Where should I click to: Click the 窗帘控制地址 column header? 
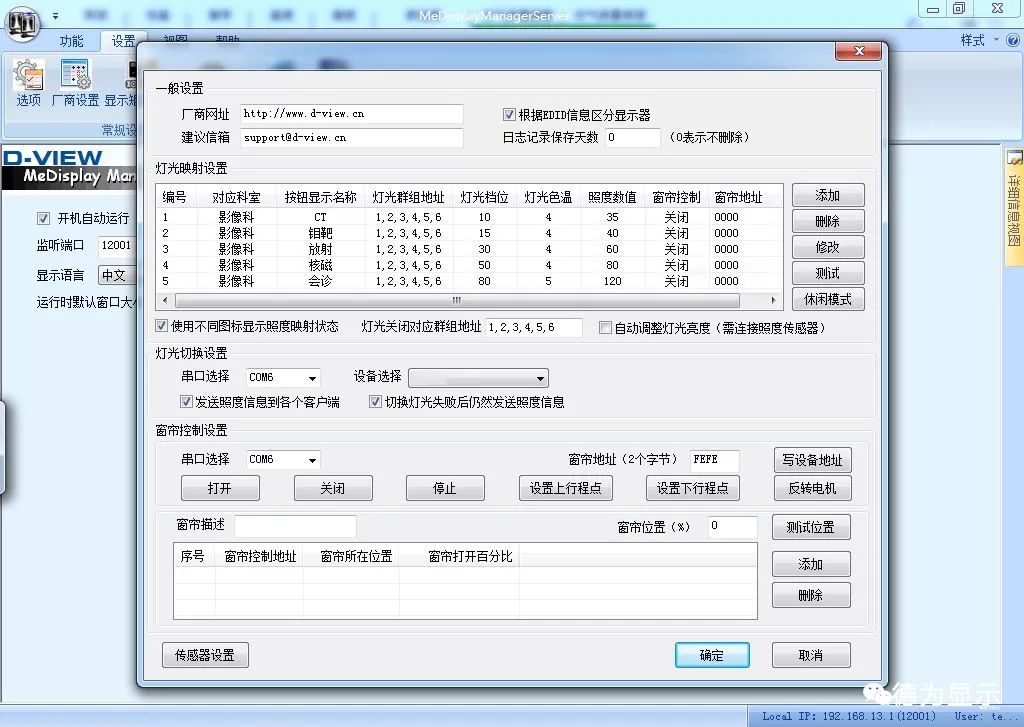259,557
